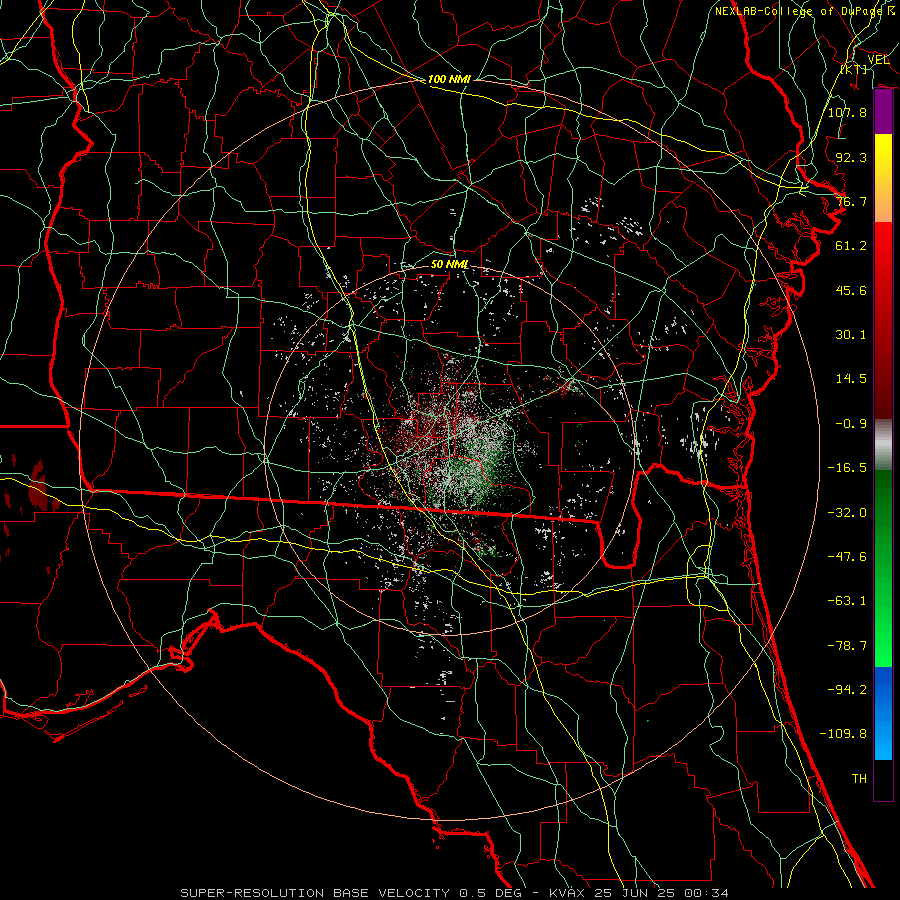Select the 45.6 legend value
This screenshot has height=900, width=900.
(851, 290)
